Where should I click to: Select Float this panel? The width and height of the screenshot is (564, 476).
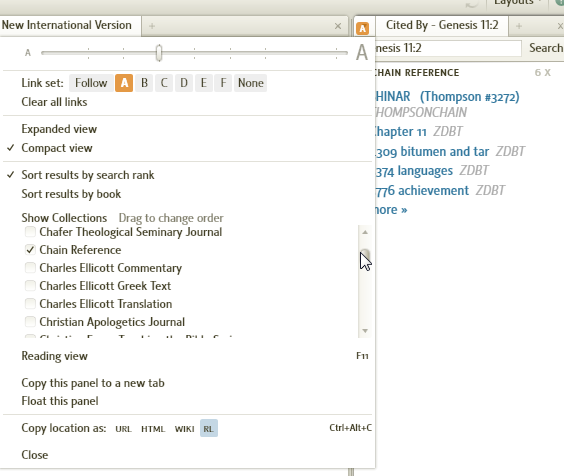(60, 401)
